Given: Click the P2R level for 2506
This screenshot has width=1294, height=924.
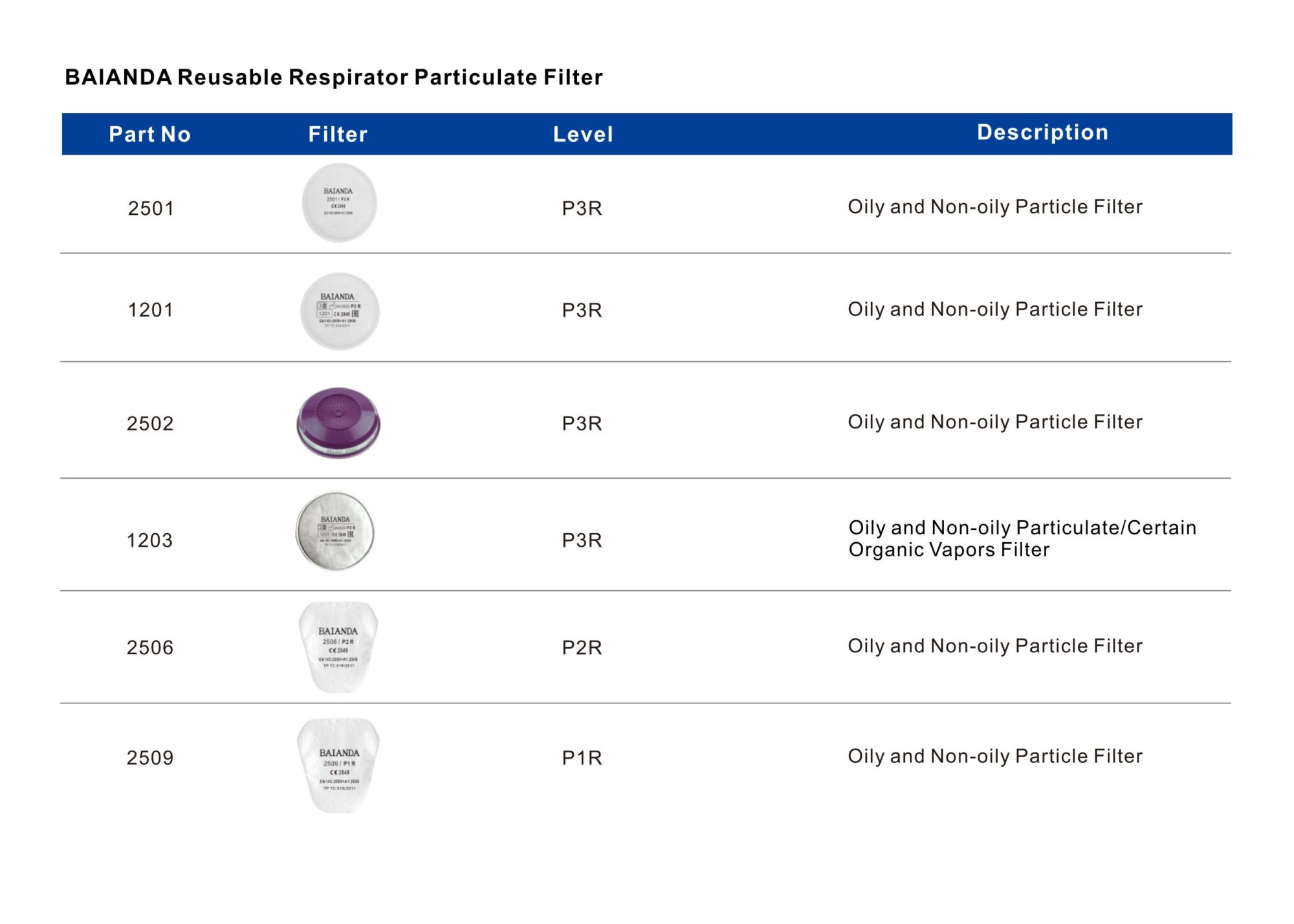Looking at the screenshot, I should [x=582, y=647].
